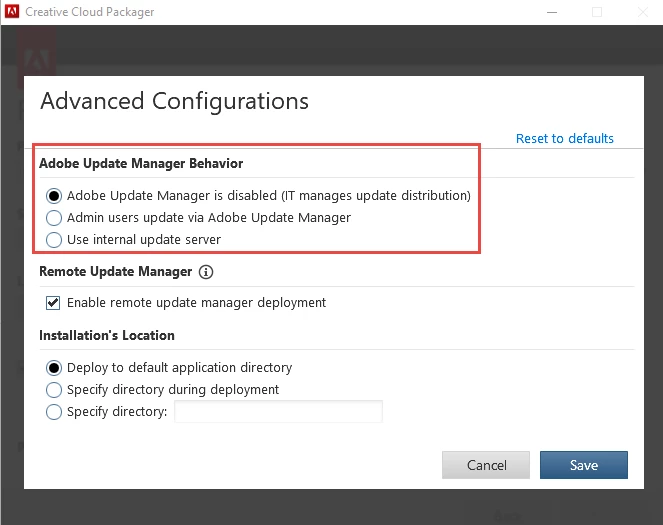Viewport: 663px width, 525px height.
Task: Select Adobe Update Manager is disabled option
Action: (x=54, y=196)
